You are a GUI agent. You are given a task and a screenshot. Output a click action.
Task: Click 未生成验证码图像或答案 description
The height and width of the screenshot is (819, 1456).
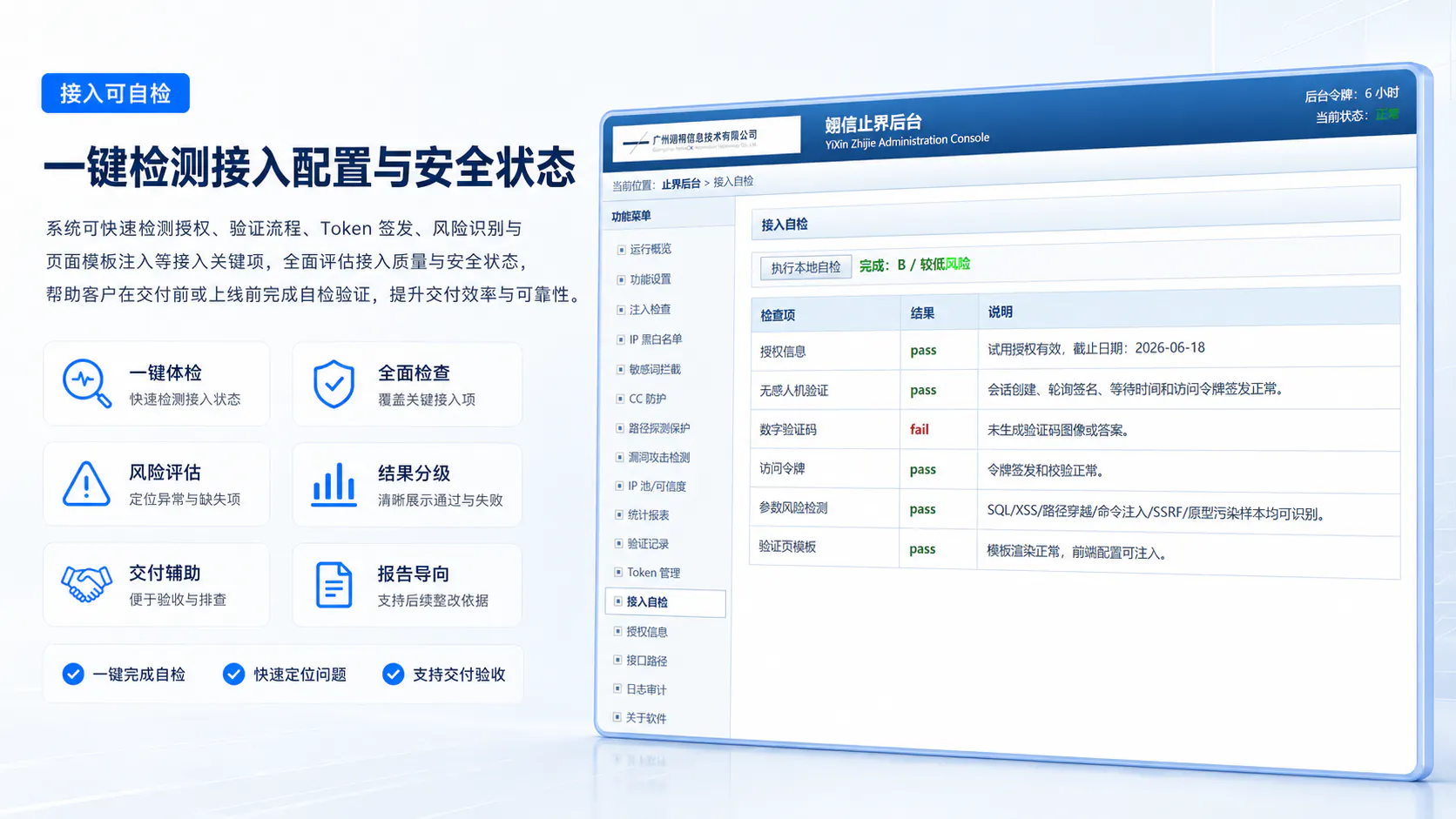1058,430
